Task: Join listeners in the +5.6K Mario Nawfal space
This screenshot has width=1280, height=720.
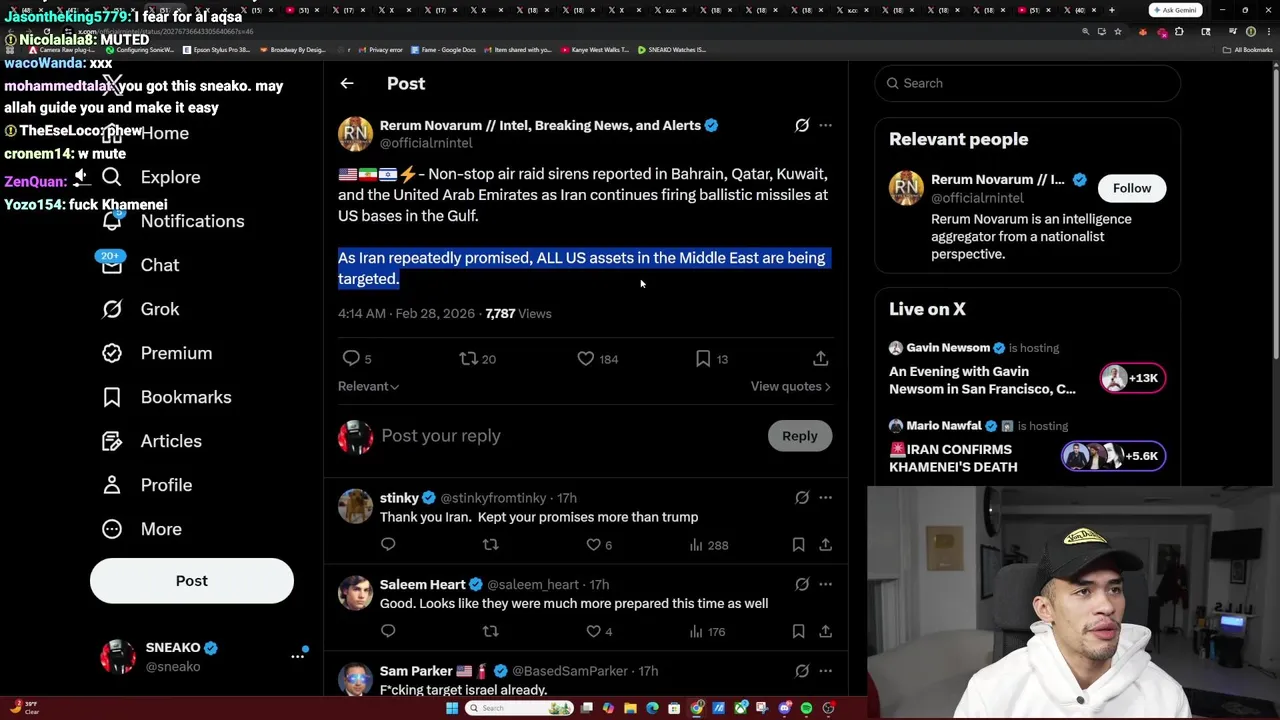Action: click(x=1113, y=456)
